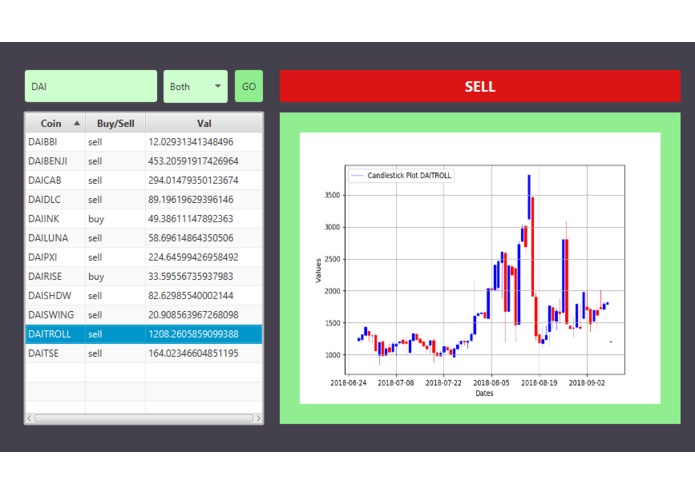The image size is (695, 494).
Task: Click value 49.38611147892363
Action: (191, 218)
